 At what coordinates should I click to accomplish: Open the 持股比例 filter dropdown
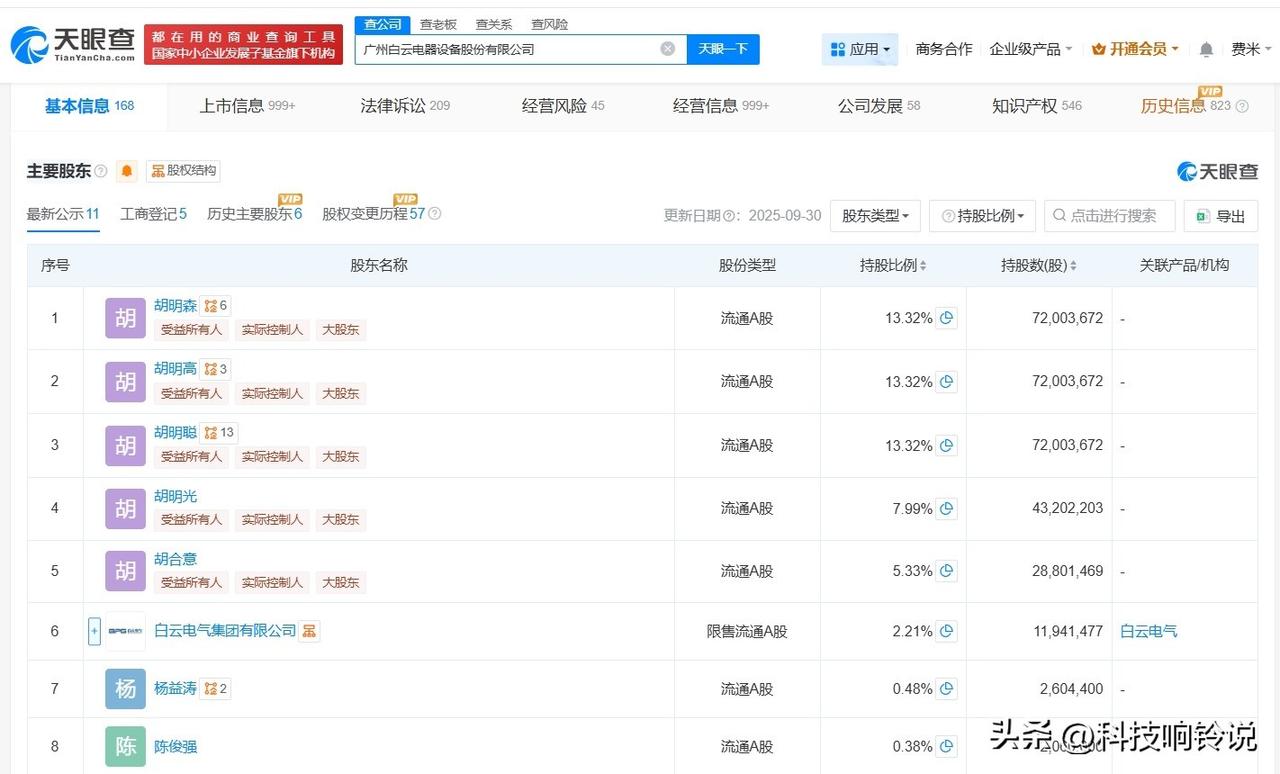pyautogui.click(x=982, y=215)
